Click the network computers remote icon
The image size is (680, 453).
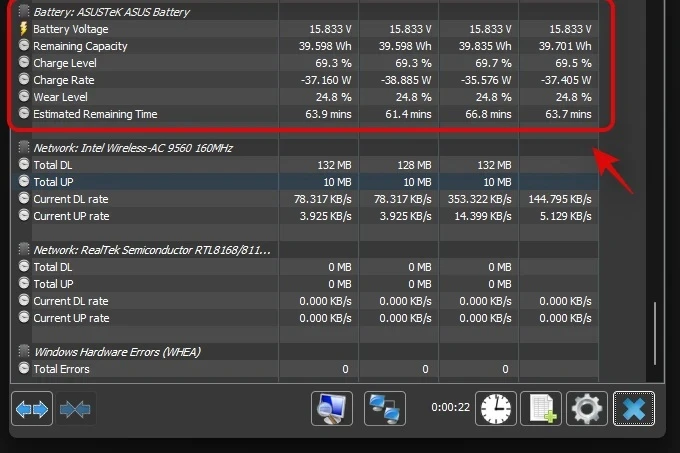(385, 408)
